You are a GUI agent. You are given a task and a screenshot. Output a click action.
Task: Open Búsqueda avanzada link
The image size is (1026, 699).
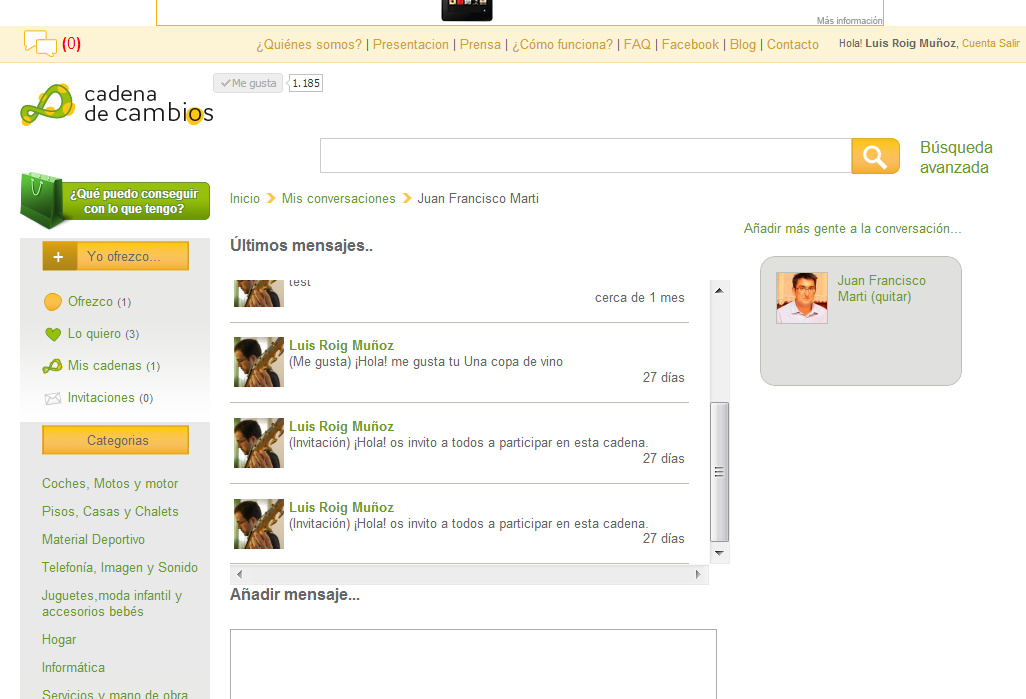(956, 158)
